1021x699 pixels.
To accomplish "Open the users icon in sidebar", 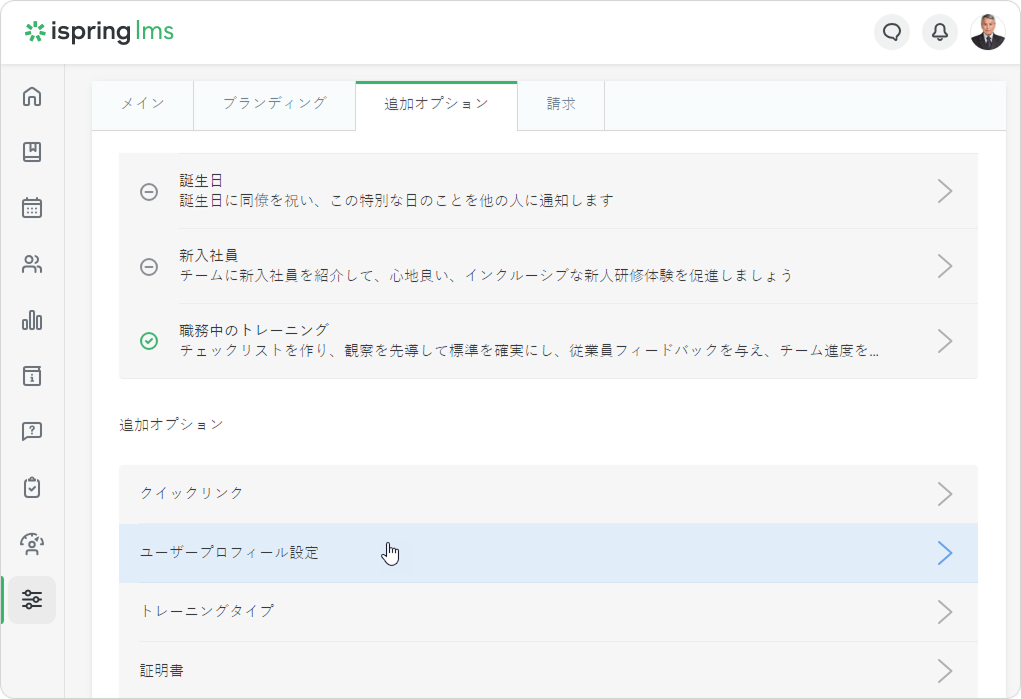I will [32, 265].
